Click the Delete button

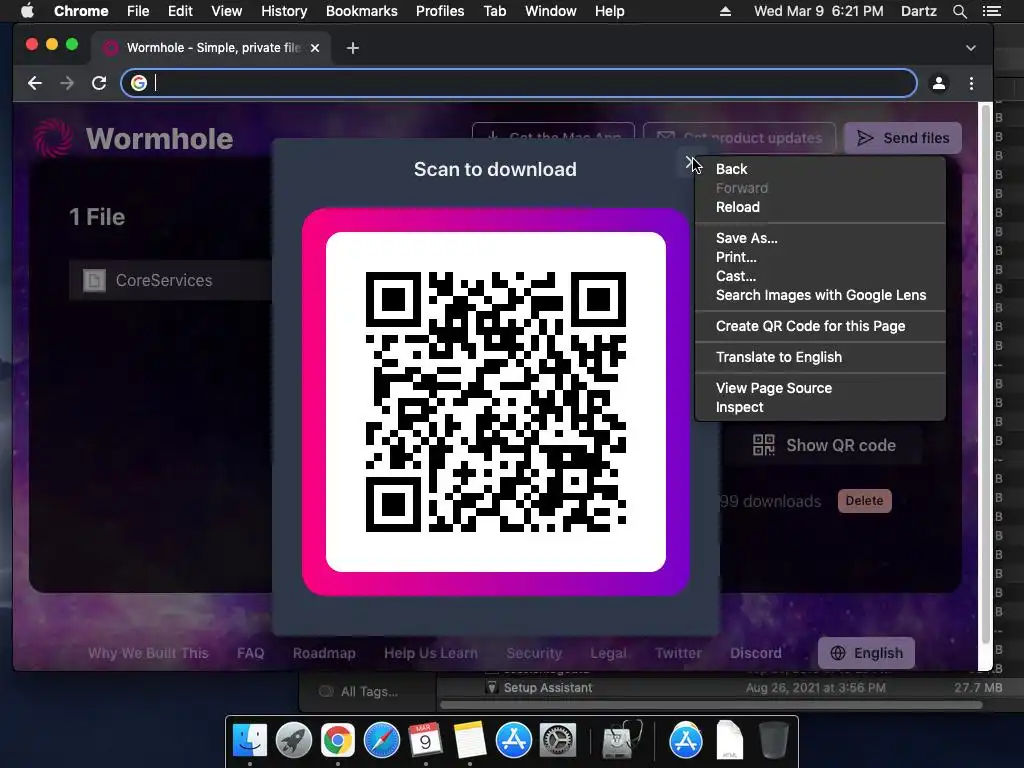click(864, 501)
